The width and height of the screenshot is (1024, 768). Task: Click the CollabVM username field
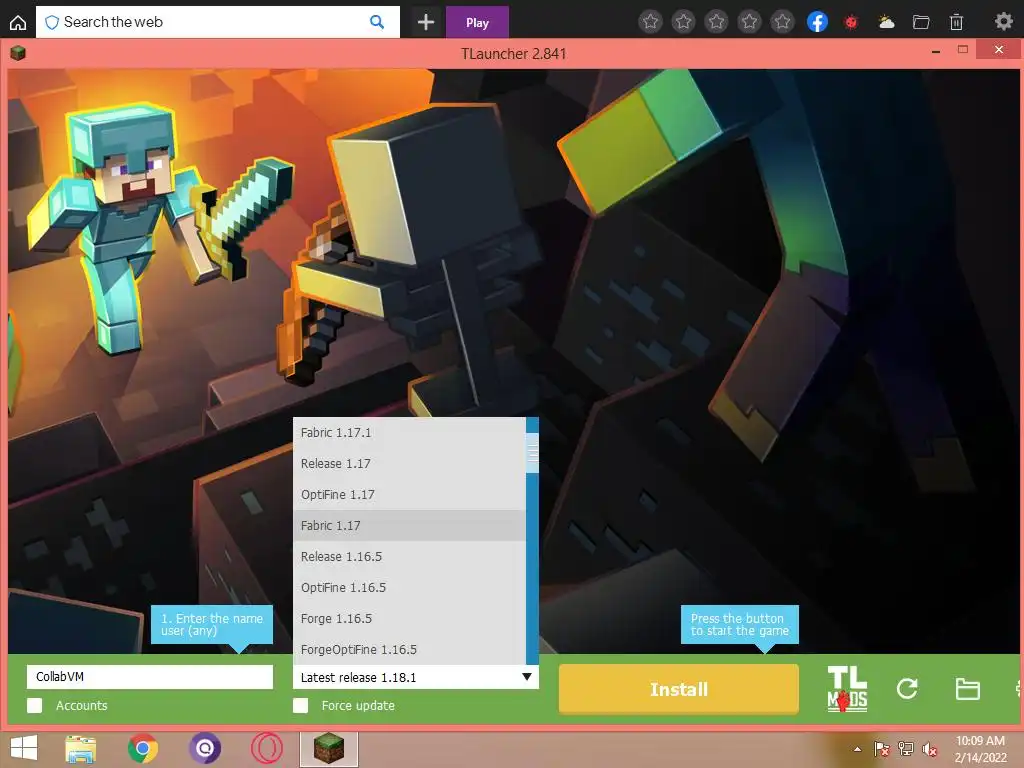[x=150, y=677]
